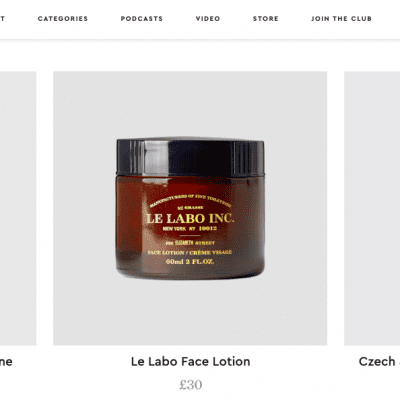
Task: Click grey background area below the jar
Action: tap(190, 313)
